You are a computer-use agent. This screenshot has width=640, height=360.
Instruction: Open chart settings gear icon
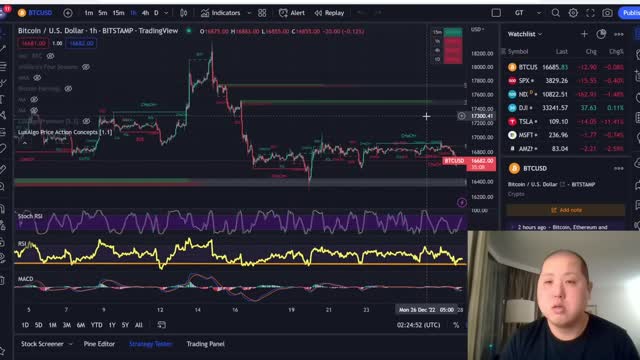coord(573,13)
